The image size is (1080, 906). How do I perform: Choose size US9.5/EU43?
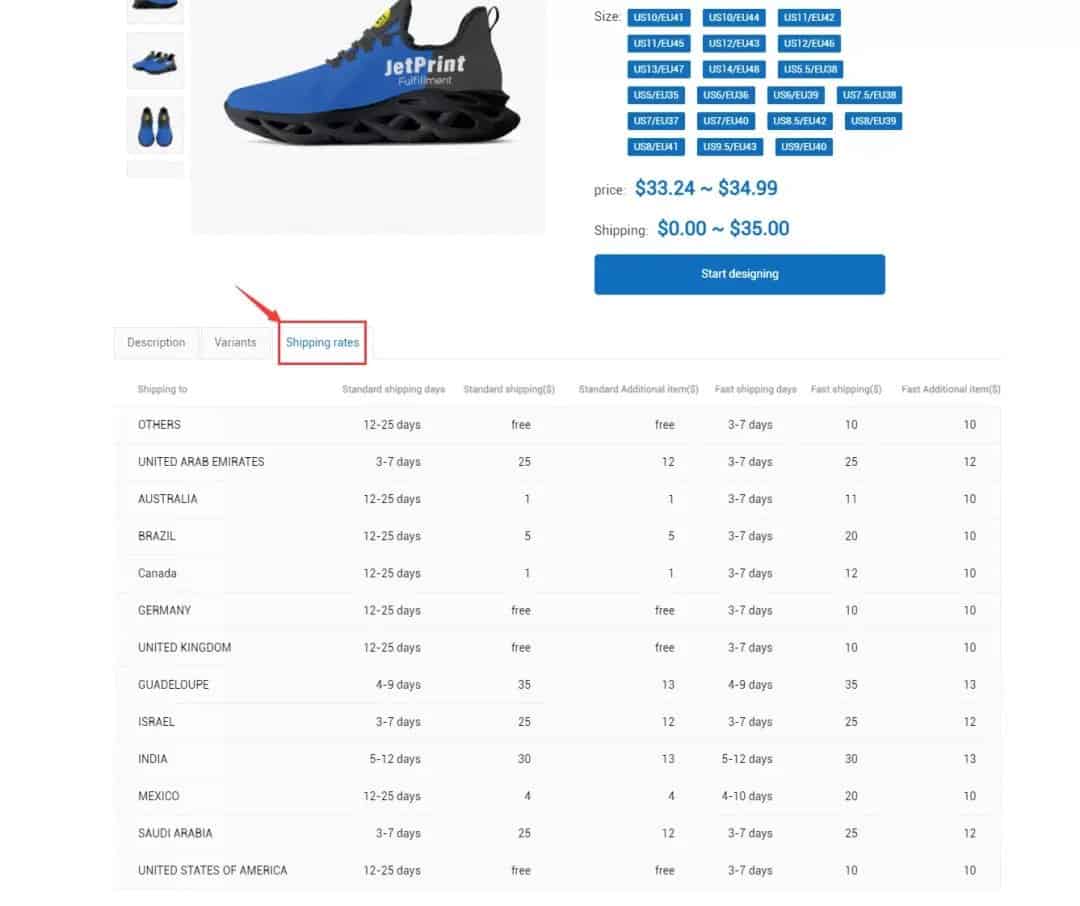click(729, 147)
